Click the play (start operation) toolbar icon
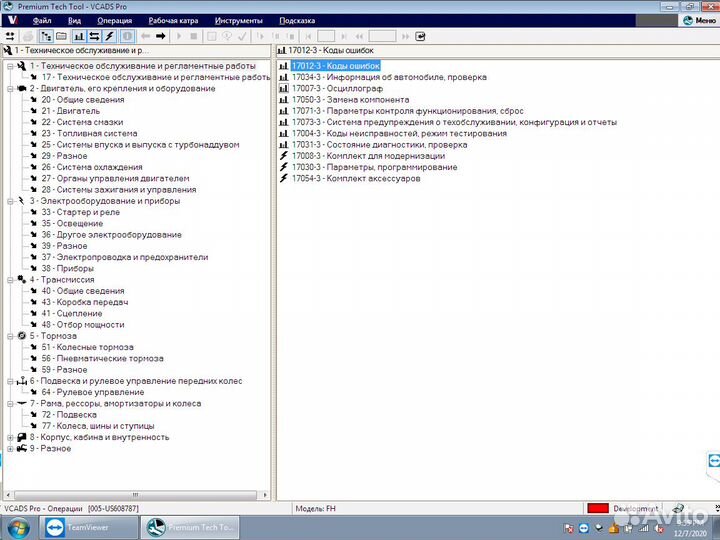Viewport: 720px width, 540px height. point(179,36)
